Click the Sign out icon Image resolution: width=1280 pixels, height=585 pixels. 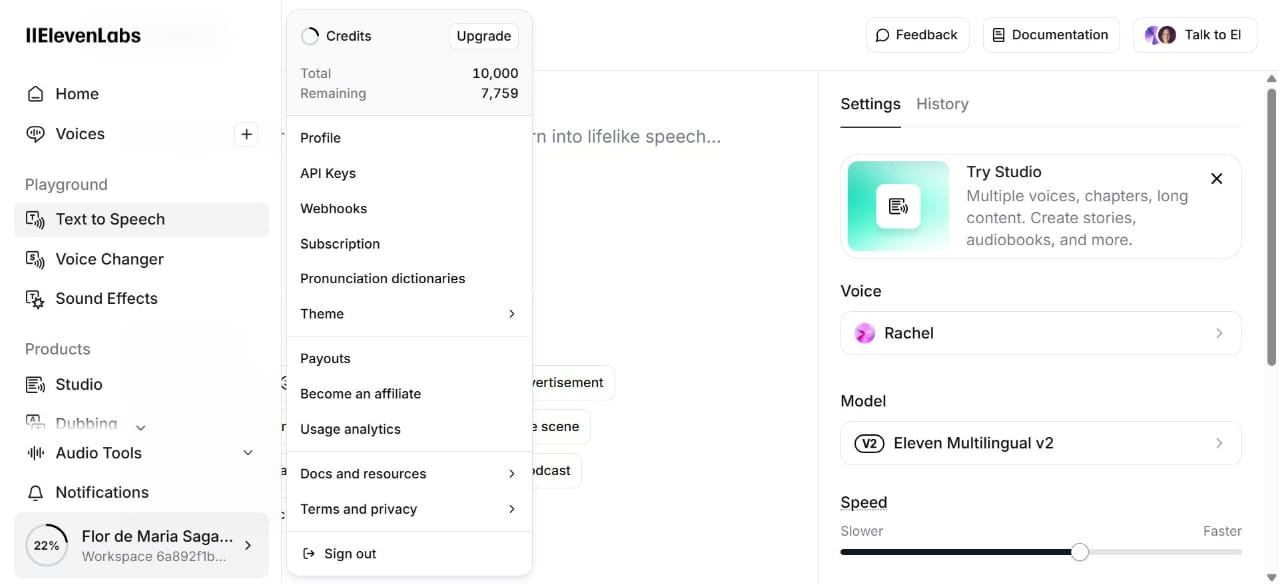click(x=308, y=554)
